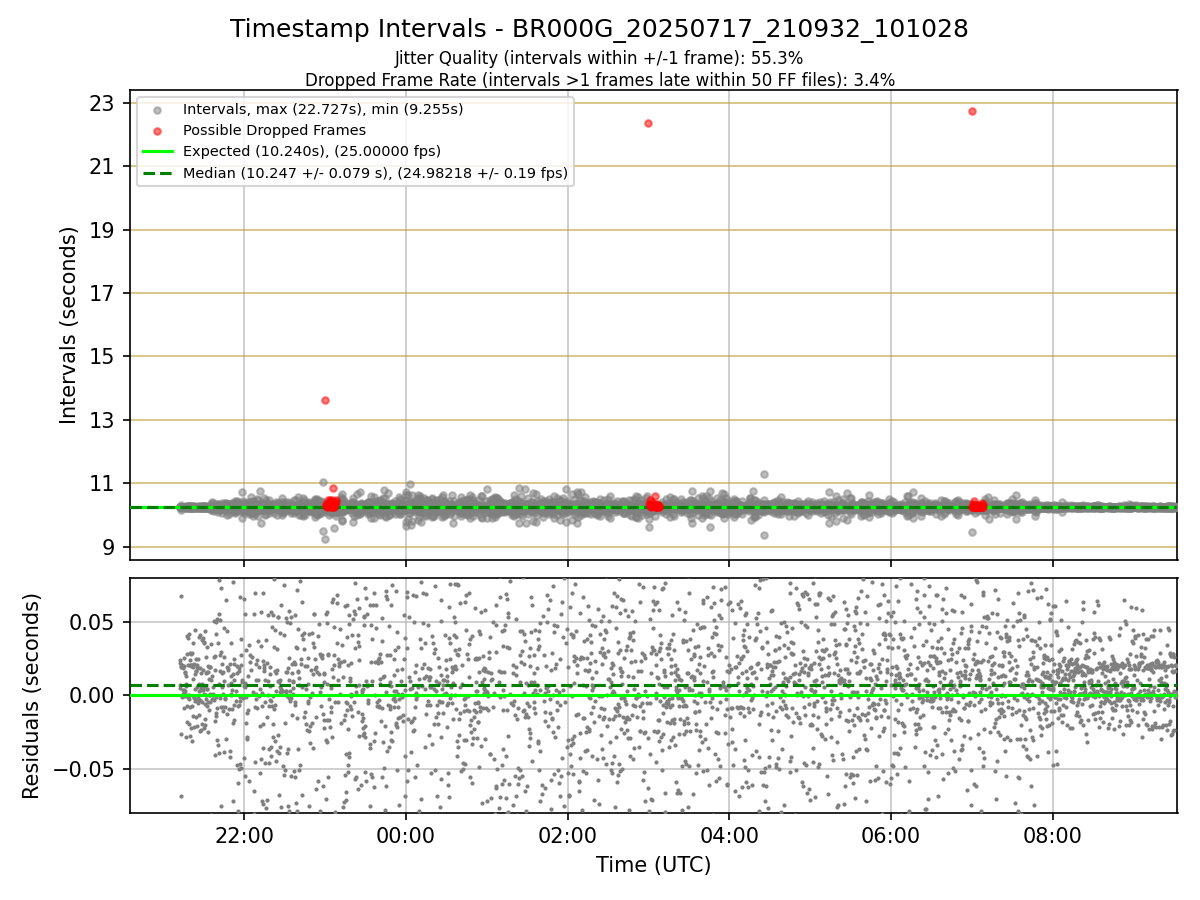1200x900 pixels.
Task: Click the red dropped-frame point near 22.7s after 07:00
Action: 972,111
